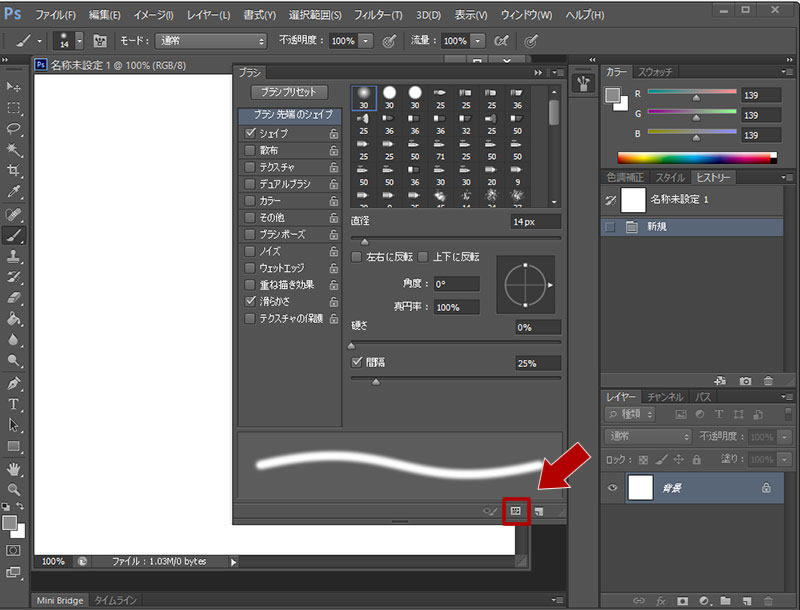This screenshot has width=800, height=610.
Task: Select the Magic Wand tool
Action: (14, 149)
